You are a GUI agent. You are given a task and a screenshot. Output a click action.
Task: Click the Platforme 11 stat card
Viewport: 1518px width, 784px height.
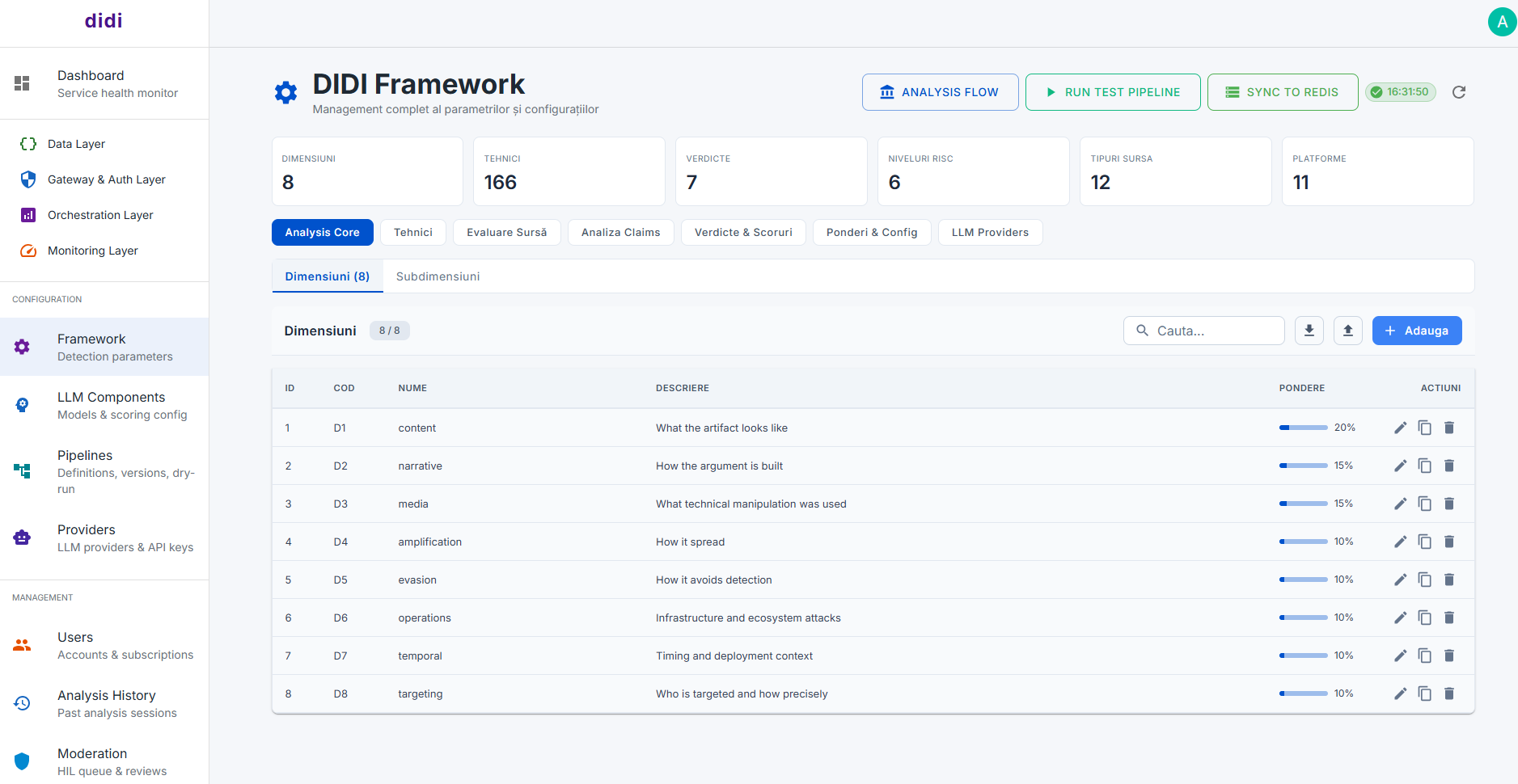pos(1378,171)
